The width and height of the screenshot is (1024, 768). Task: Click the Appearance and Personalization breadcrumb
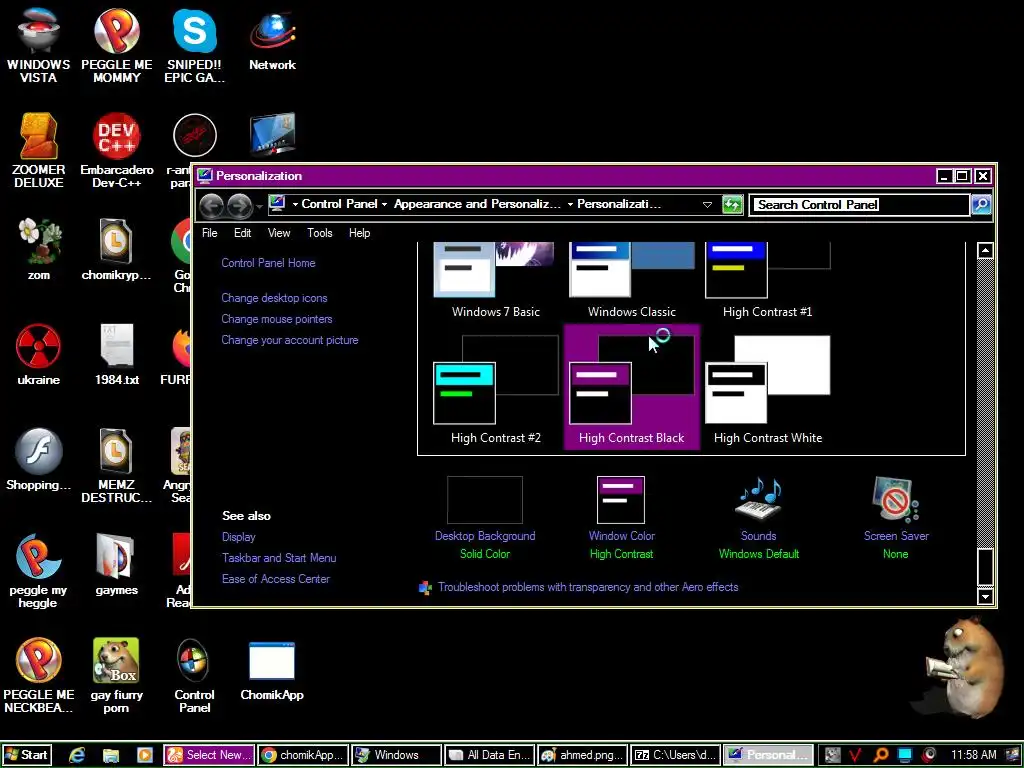click(x=477, y=204)
